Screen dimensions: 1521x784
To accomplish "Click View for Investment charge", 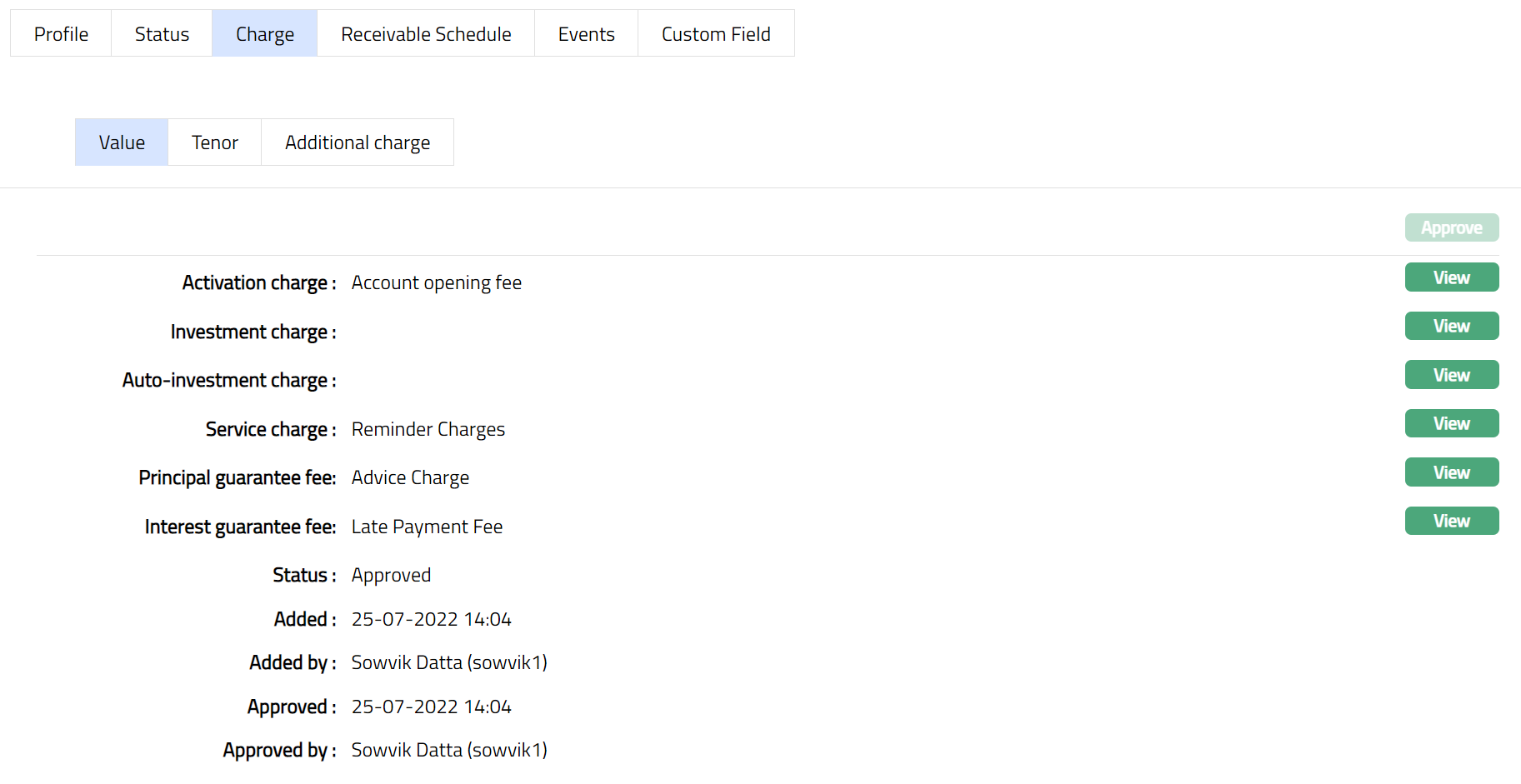I will point(1451,326).
